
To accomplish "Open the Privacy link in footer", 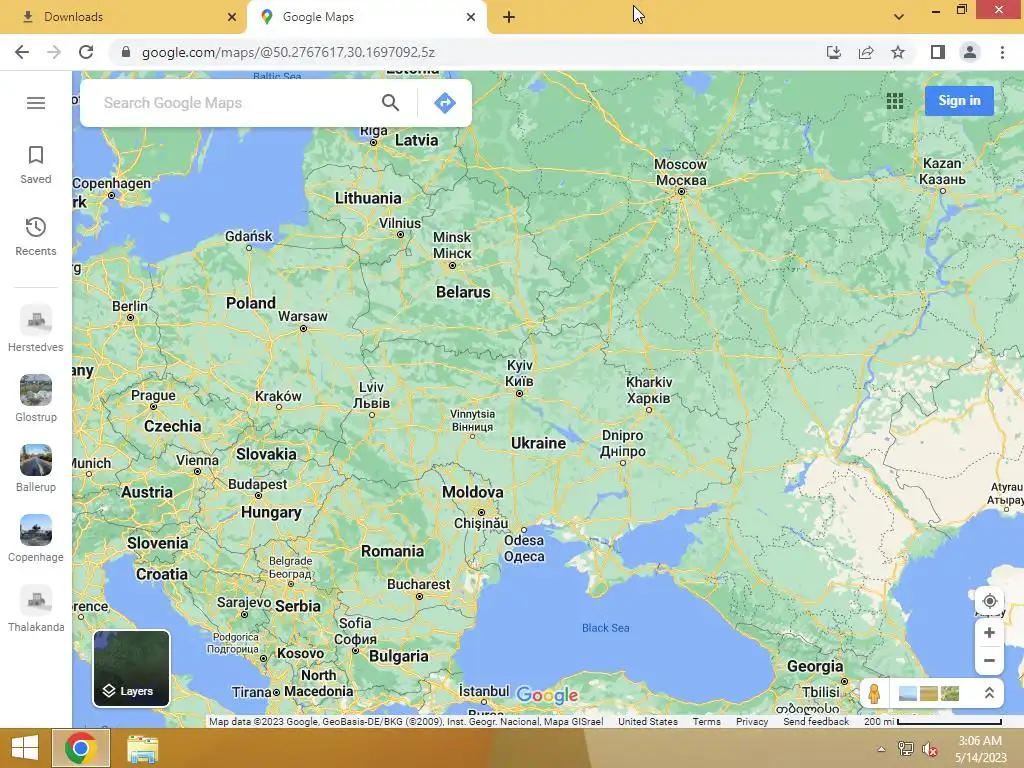I will click(x=752, y=722).
